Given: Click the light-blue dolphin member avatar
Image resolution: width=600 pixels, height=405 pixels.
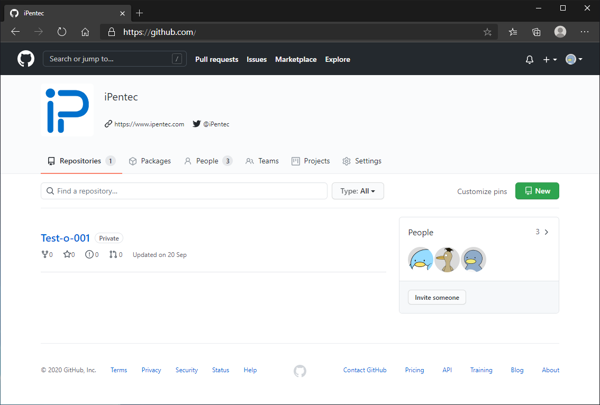Looking at the screenshot, I should click(421, 260).
